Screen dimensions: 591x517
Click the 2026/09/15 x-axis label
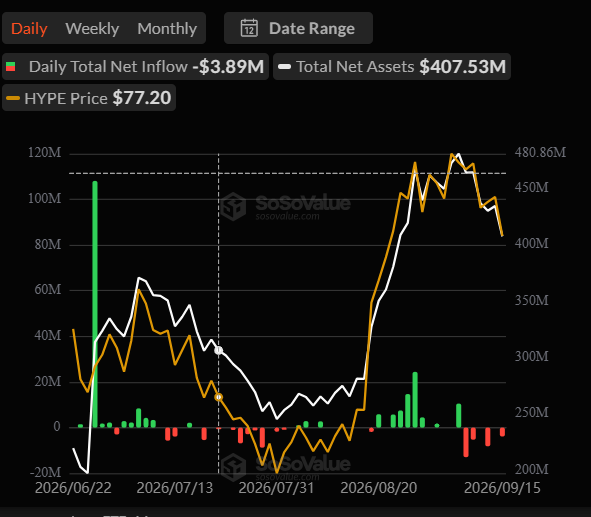502,488
